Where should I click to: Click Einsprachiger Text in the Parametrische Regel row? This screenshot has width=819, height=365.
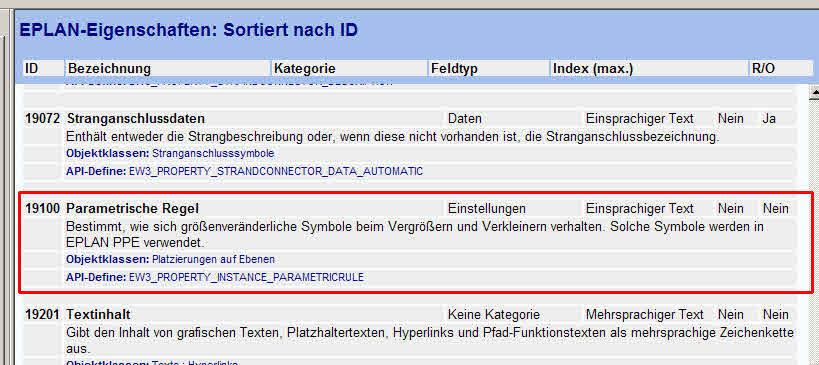click(x=639, y=208)
